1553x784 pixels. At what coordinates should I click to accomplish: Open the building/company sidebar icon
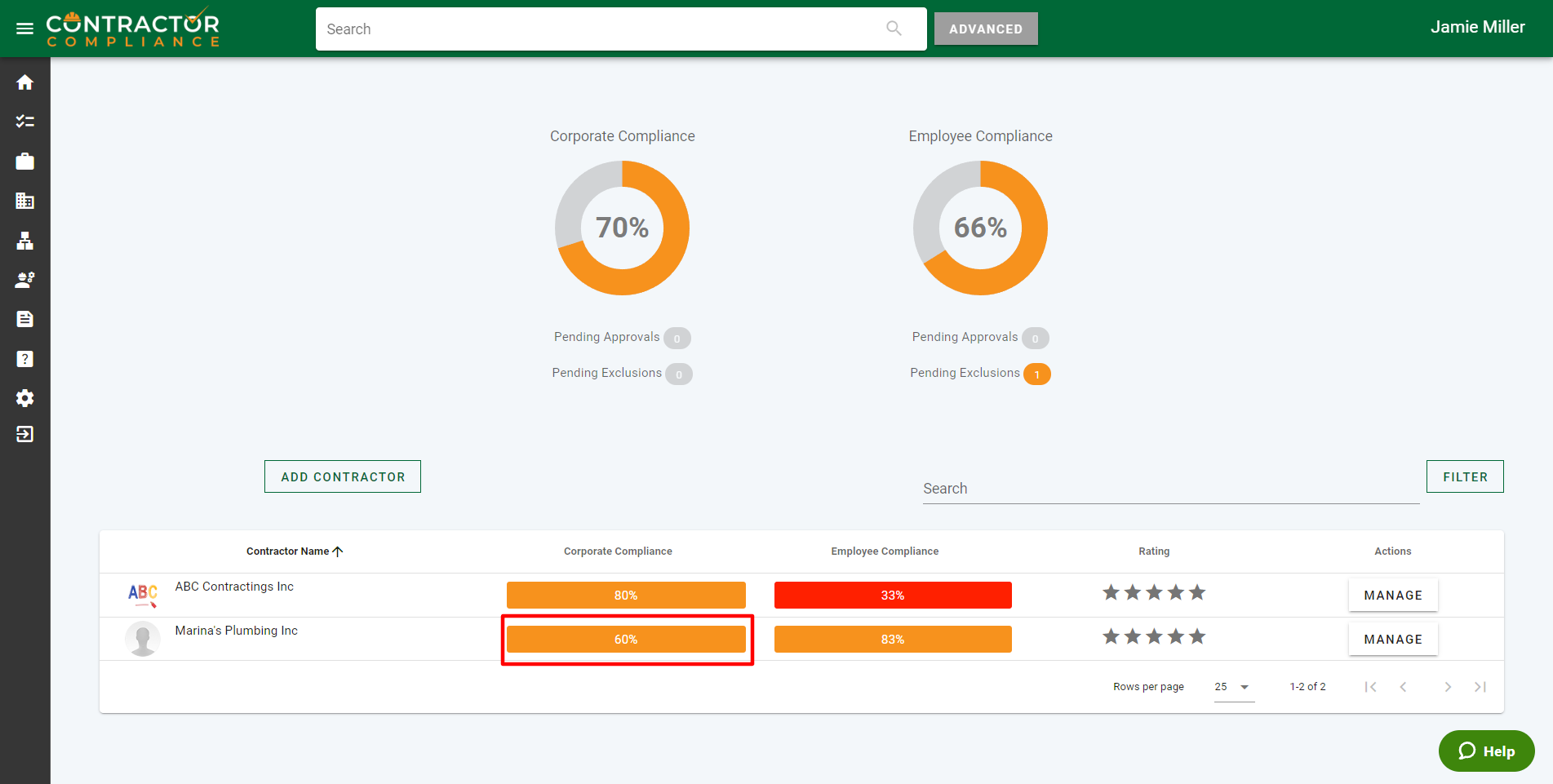[24, 201]
